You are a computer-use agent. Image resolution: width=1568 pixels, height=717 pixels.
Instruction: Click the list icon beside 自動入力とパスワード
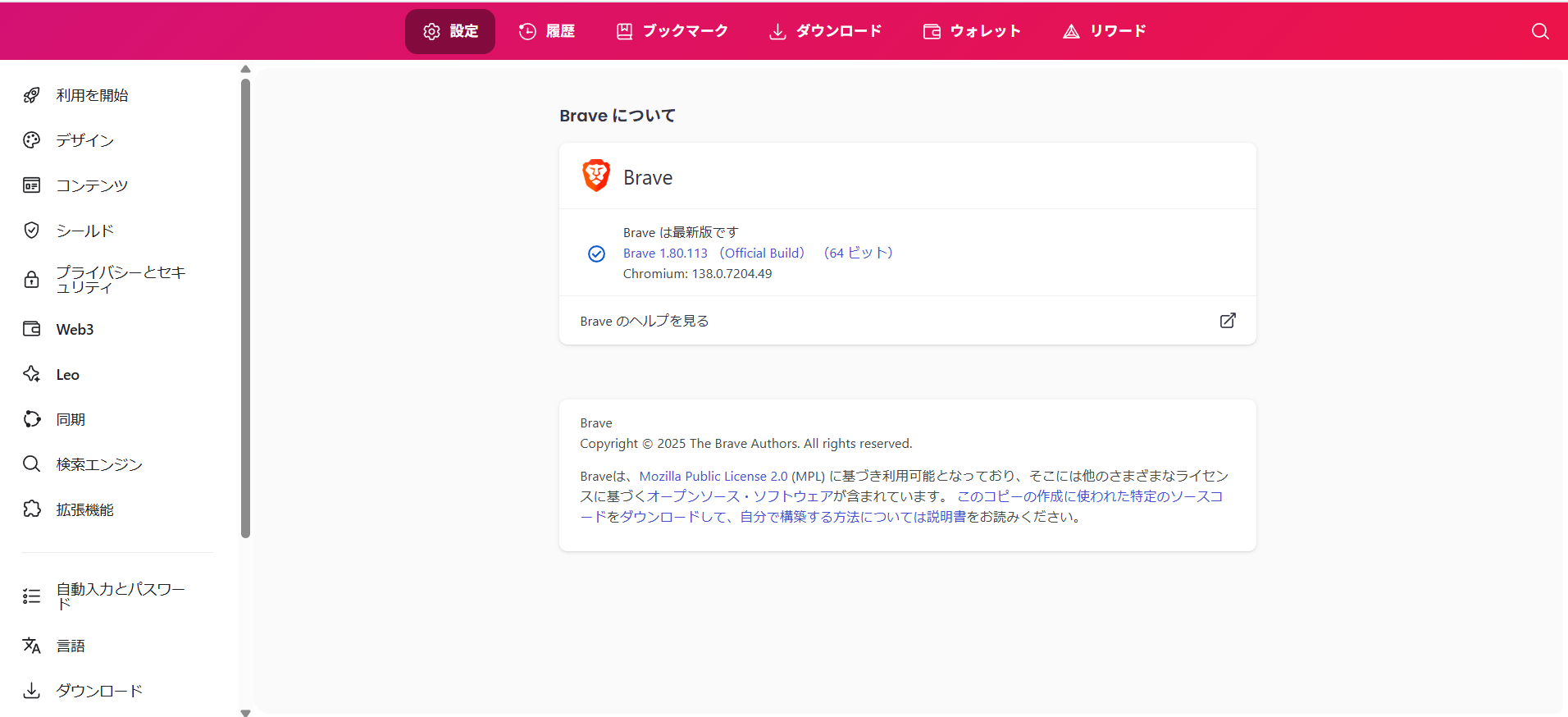tap(31, 596)
